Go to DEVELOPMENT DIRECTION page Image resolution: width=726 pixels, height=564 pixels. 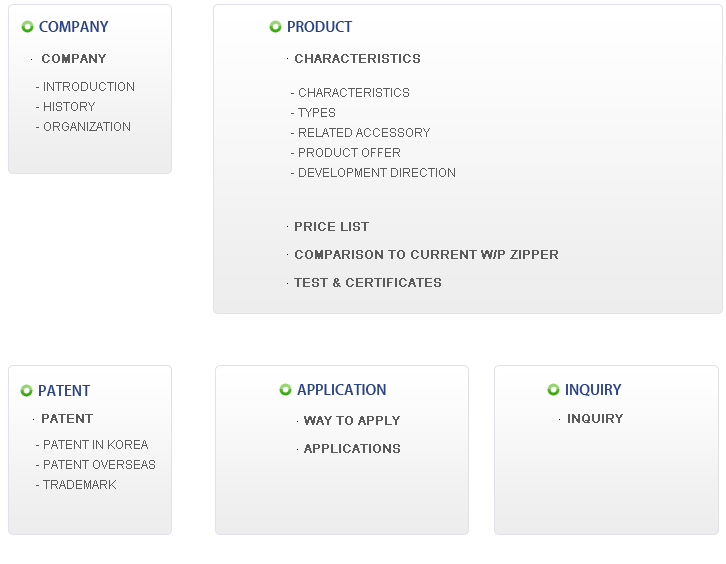pos(377,172)
